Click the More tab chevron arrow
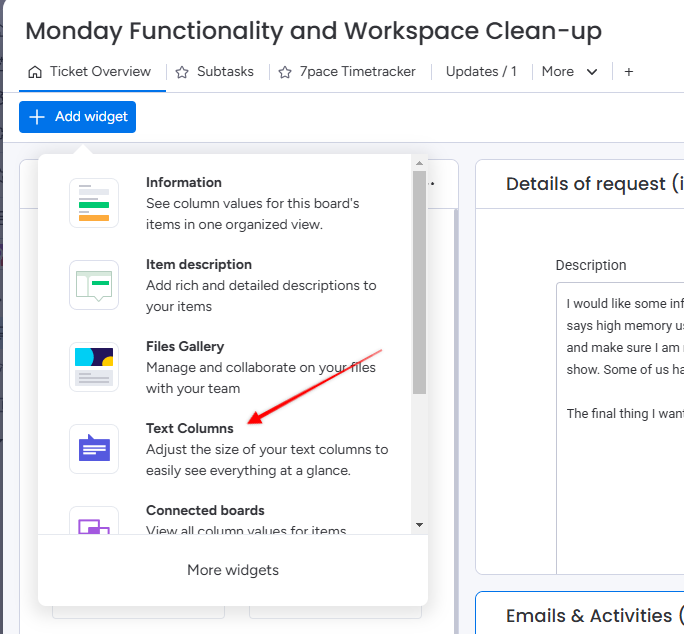The height and width of the screenshot is (634, 684). point(592,72)
